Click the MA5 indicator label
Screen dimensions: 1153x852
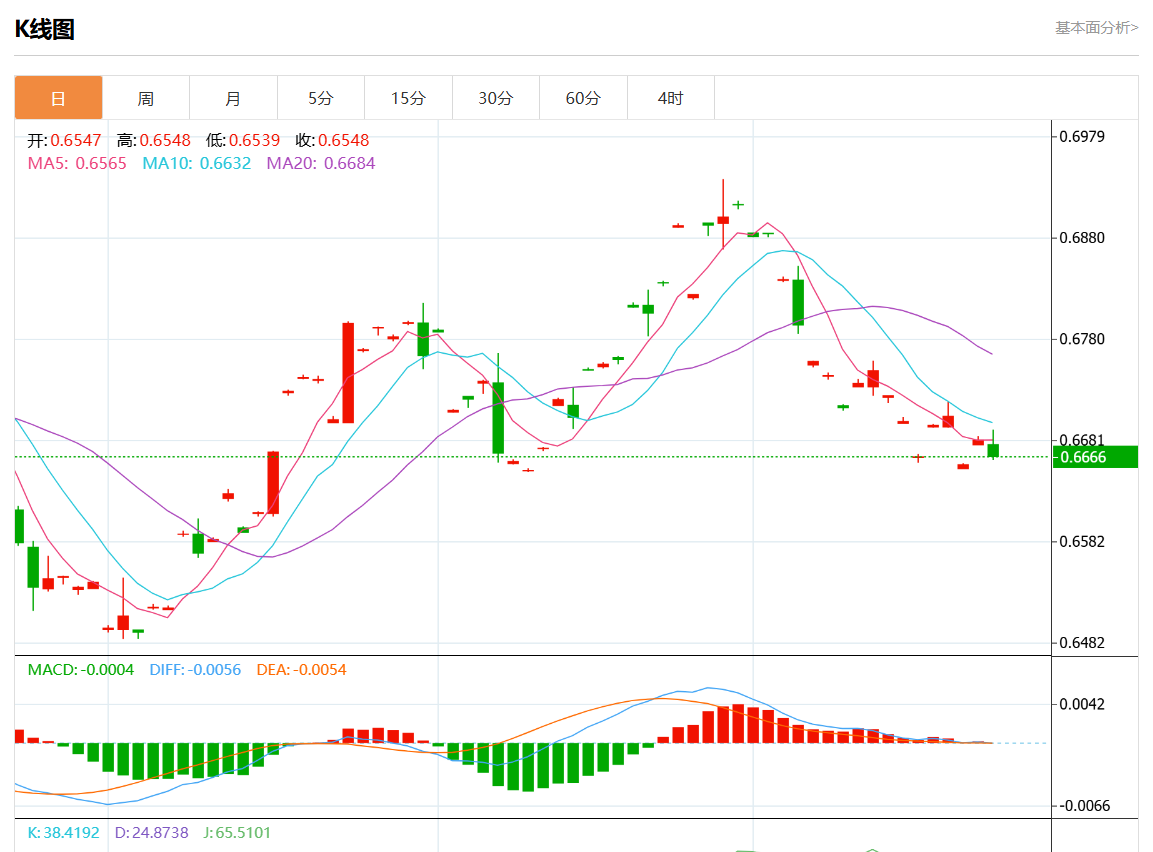tap(77, 163)
